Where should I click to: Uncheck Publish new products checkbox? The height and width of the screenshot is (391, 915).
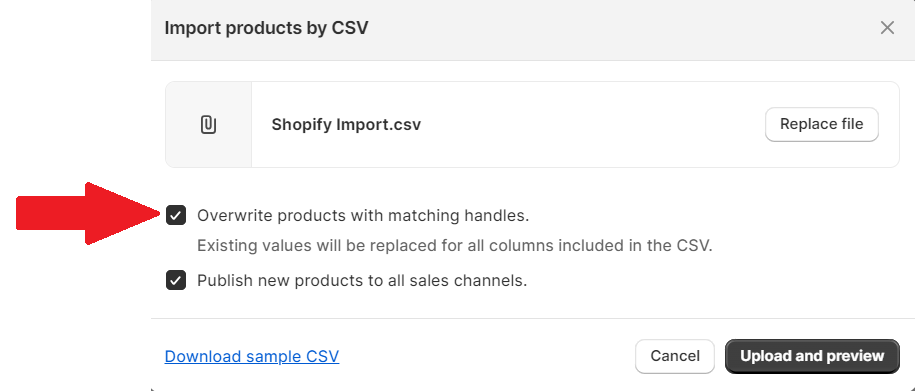(176, 281)
